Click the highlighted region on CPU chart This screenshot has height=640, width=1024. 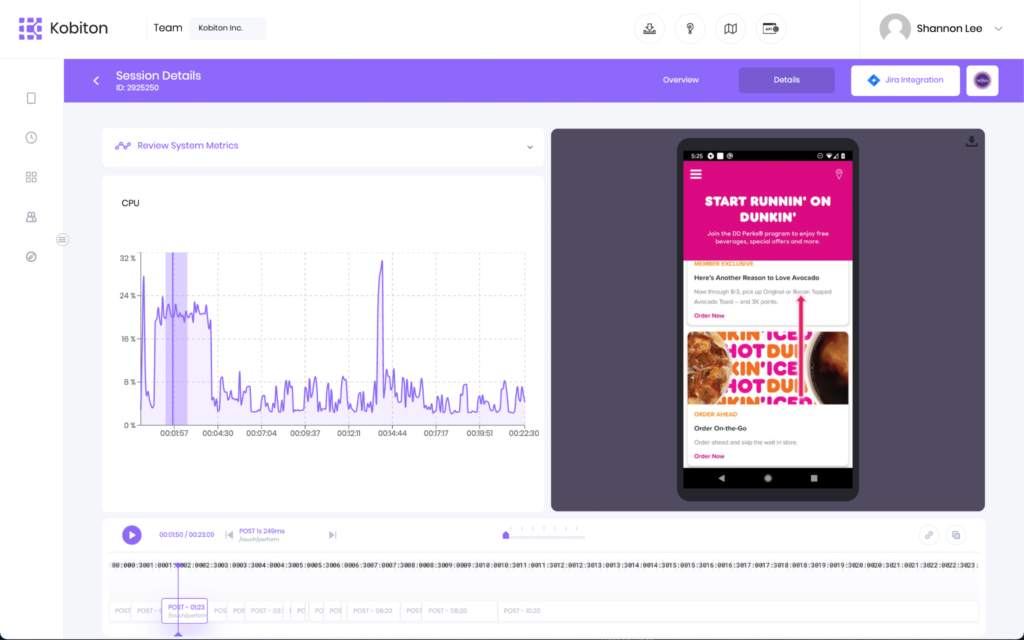coord(176,339)
